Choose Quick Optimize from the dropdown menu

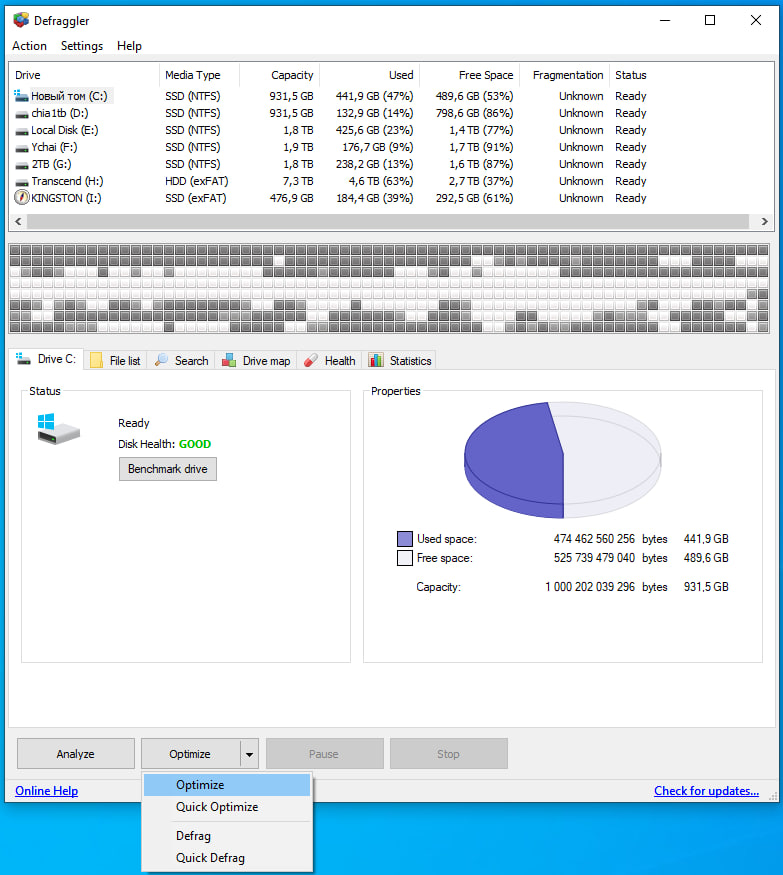[x=227, y=807]
